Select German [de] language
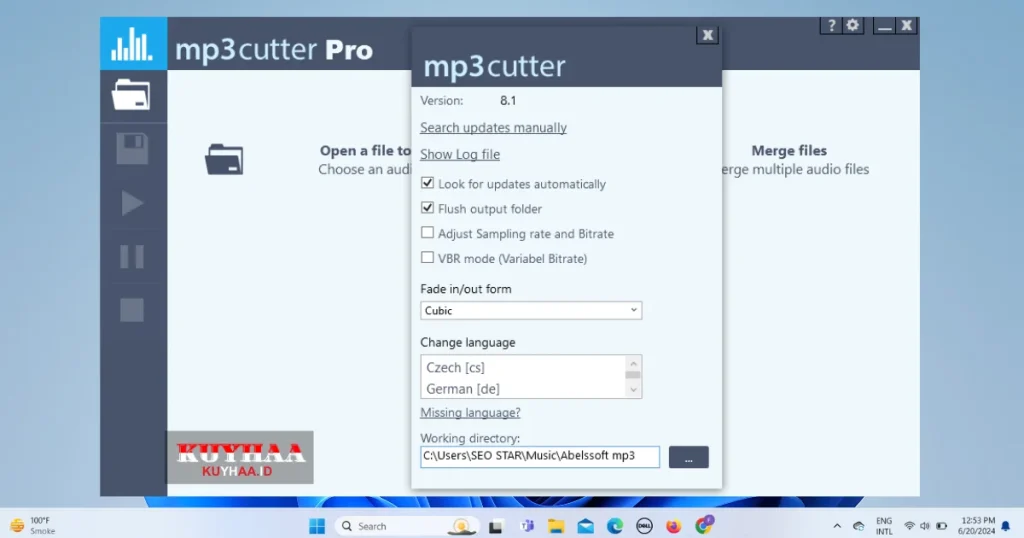This screenshot has width=1024, height=538. click(x=463, y=389)
